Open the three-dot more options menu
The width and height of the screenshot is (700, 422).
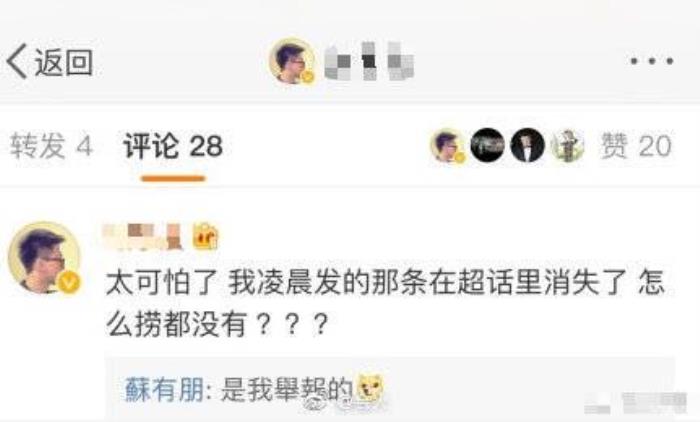tap(652, 61)
